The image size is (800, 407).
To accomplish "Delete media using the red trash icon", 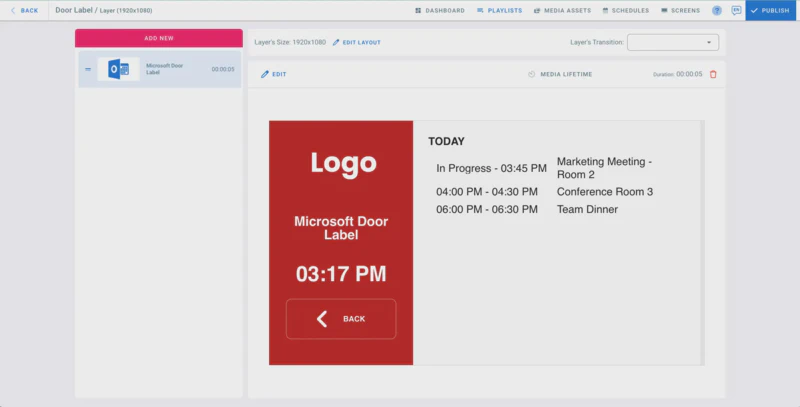I will pyautogui.click(x=713, y=74).
